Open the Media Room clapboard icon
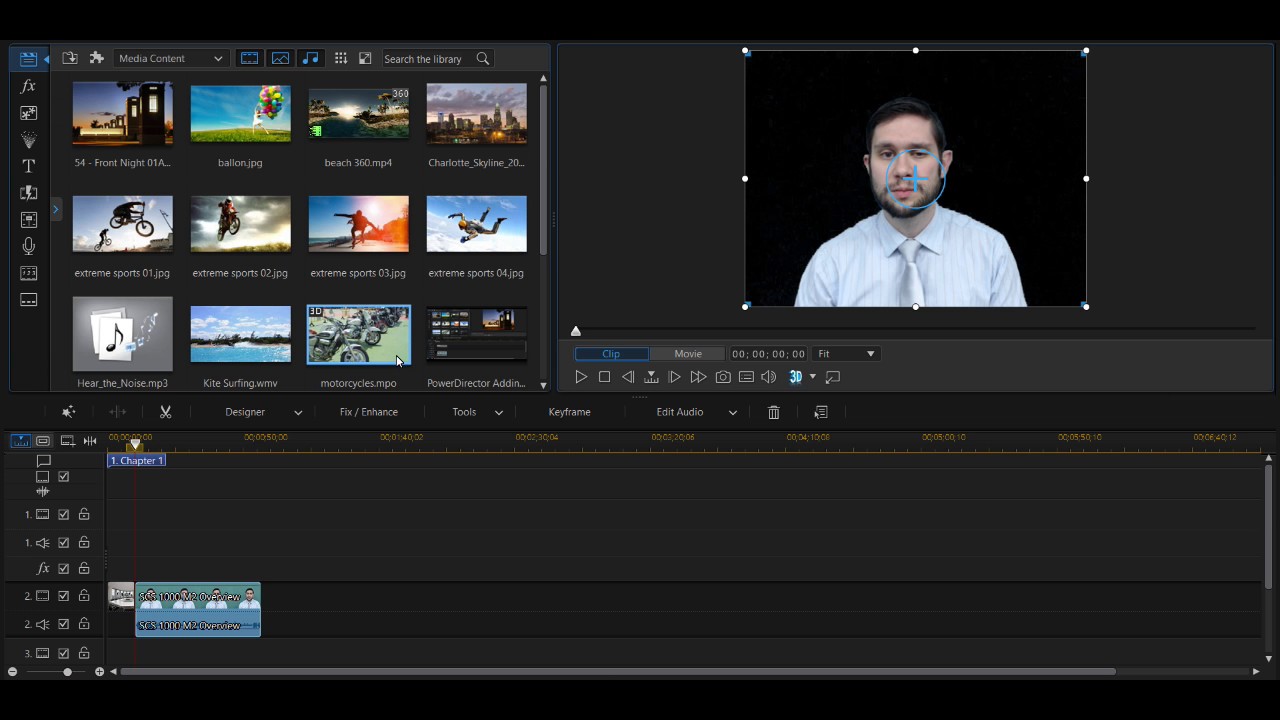The height and width of the screenshot is (720, 1280). (28, 59)
